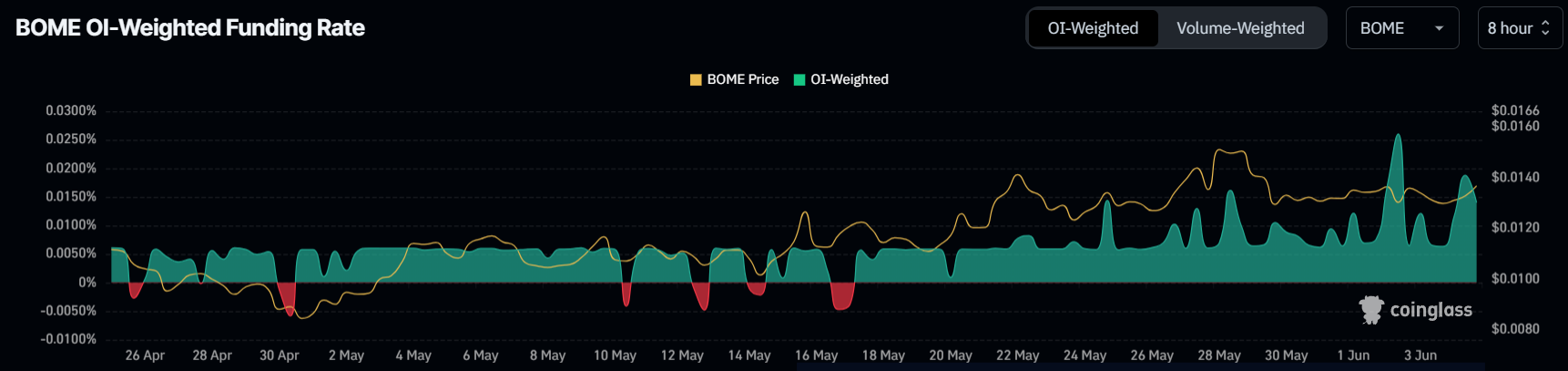
Task: Click the 0.0300% funding rate axis label
Action: [x=71, y=110]
